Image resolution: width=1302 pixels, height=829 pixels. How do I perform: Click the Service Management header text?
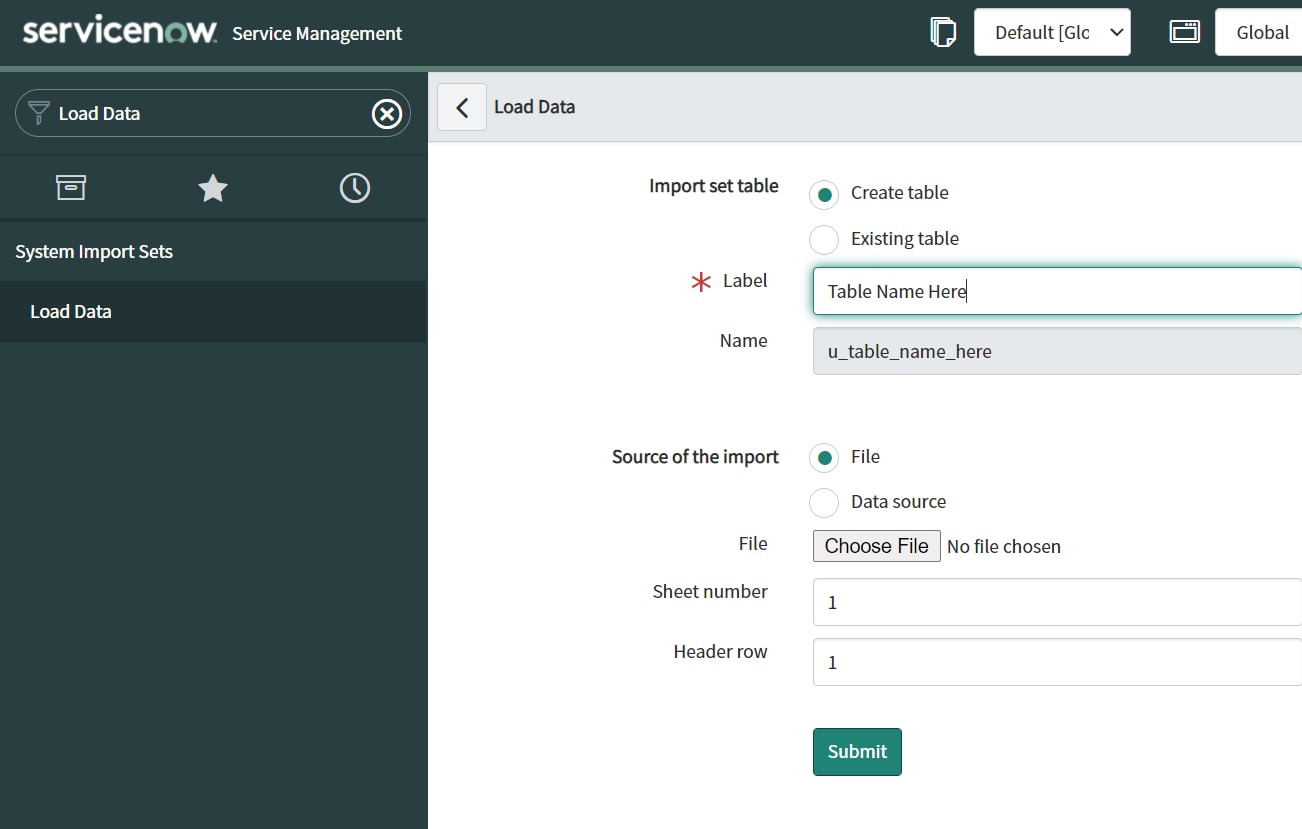[x=317, y=33]
